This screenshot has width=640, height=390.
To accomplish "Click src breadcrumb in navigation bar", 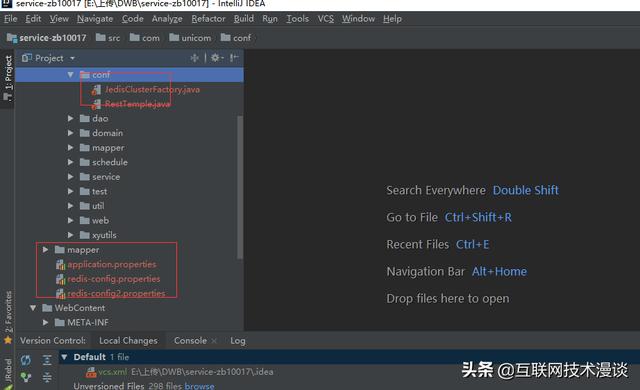I will point(108,38).
